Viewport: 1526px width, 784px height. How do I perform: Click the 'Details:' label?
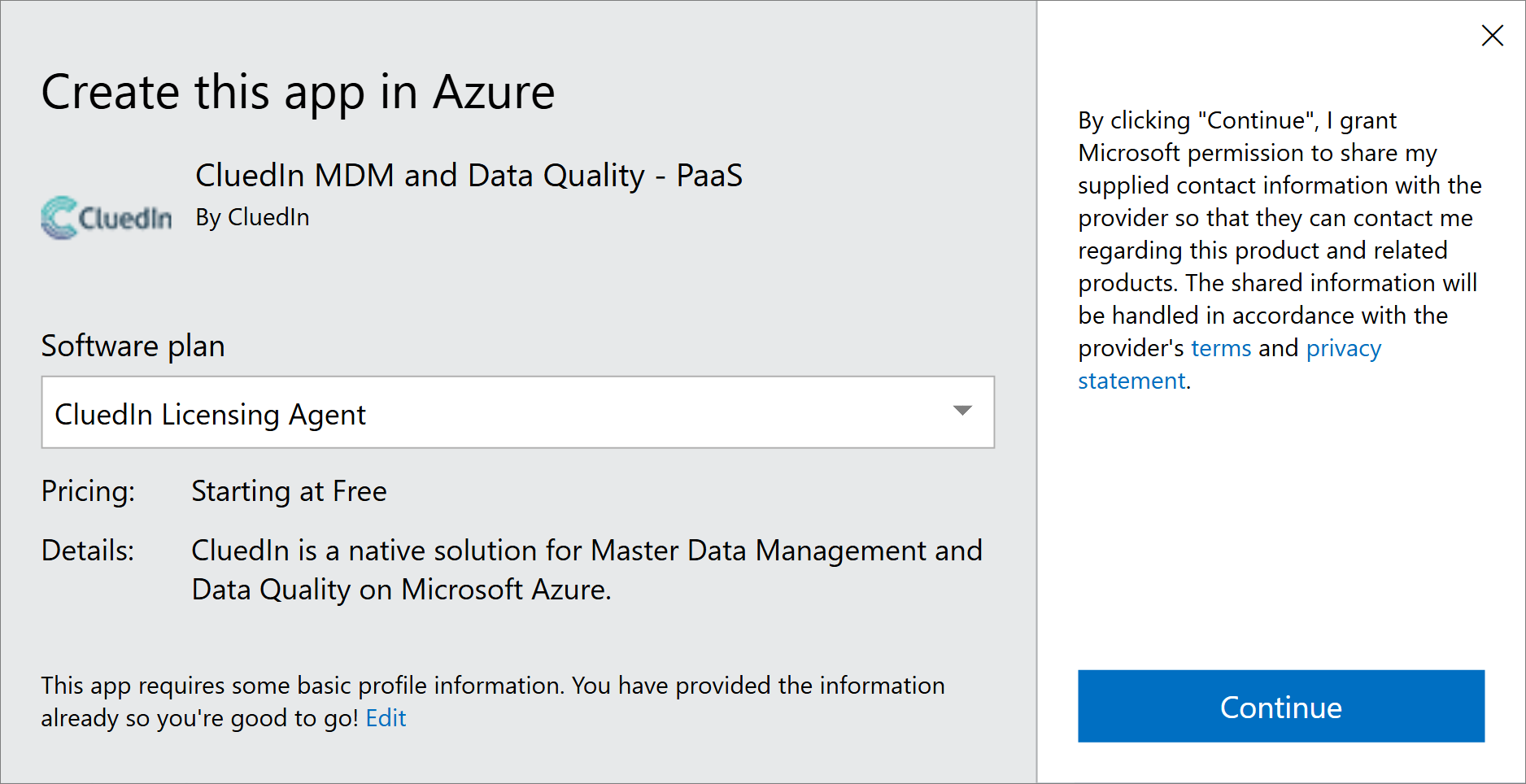[88, 551]
